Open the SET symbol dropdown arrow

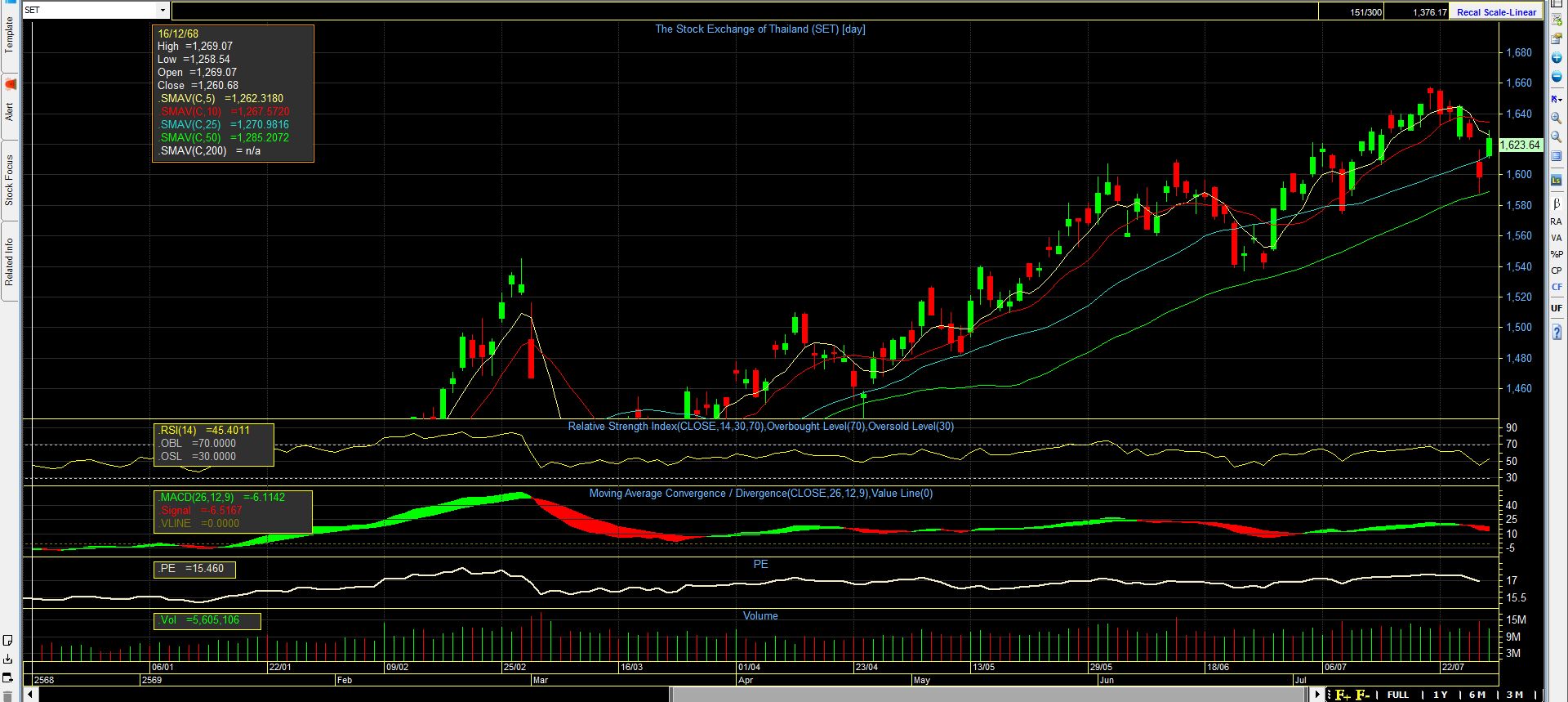coord(163,10)
